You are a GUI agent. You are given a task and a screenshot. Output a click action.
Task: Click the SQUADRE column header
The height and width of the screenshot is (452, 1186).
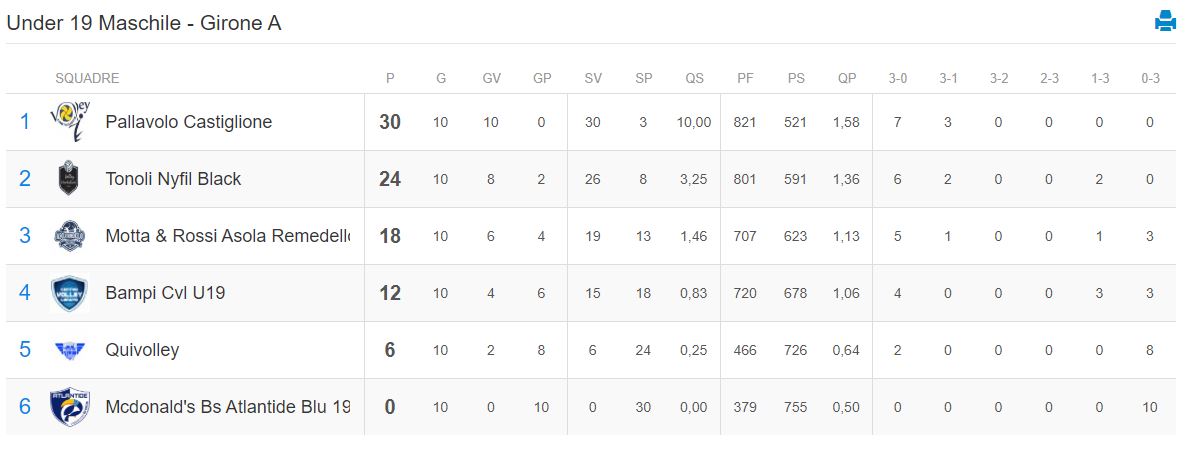tap(87, 79)
